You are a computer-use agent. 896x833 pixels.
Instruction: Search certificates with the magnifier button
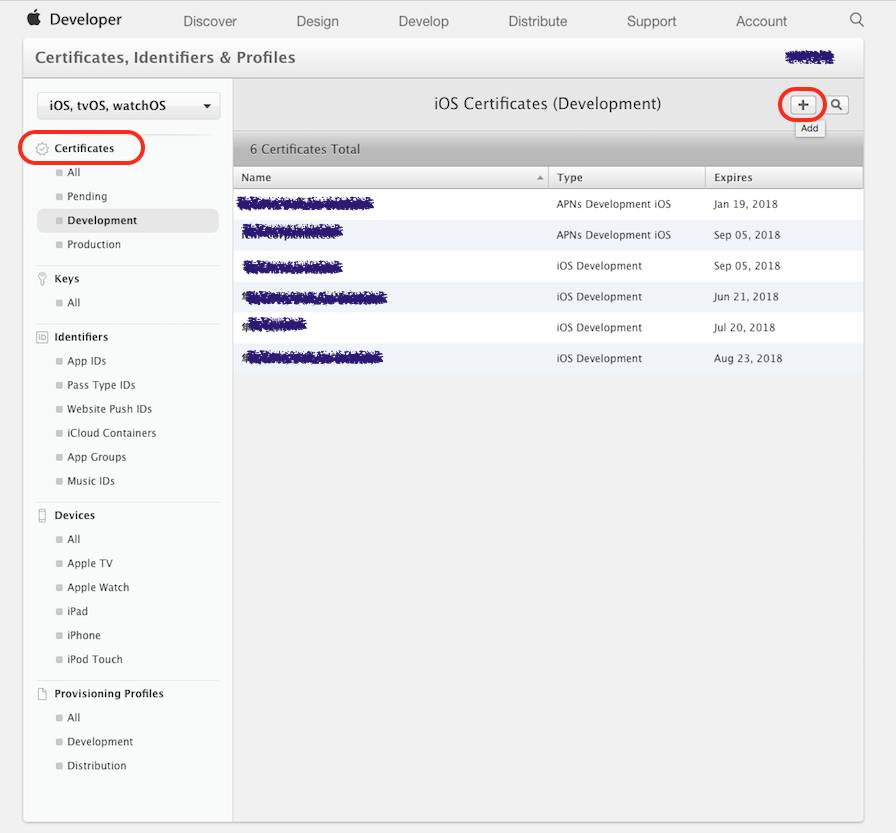tap(837, 105)
